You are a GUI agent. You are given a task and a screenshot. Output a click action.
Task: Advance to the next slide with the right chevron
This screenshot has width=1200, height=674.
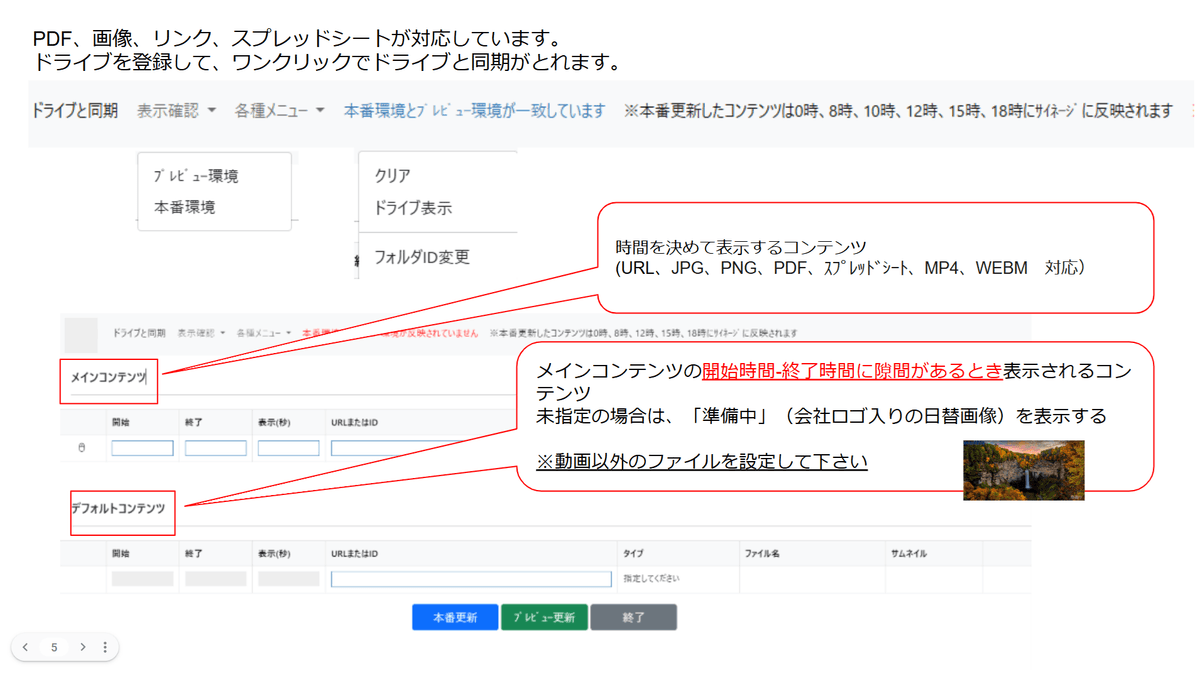click(83, 648)
